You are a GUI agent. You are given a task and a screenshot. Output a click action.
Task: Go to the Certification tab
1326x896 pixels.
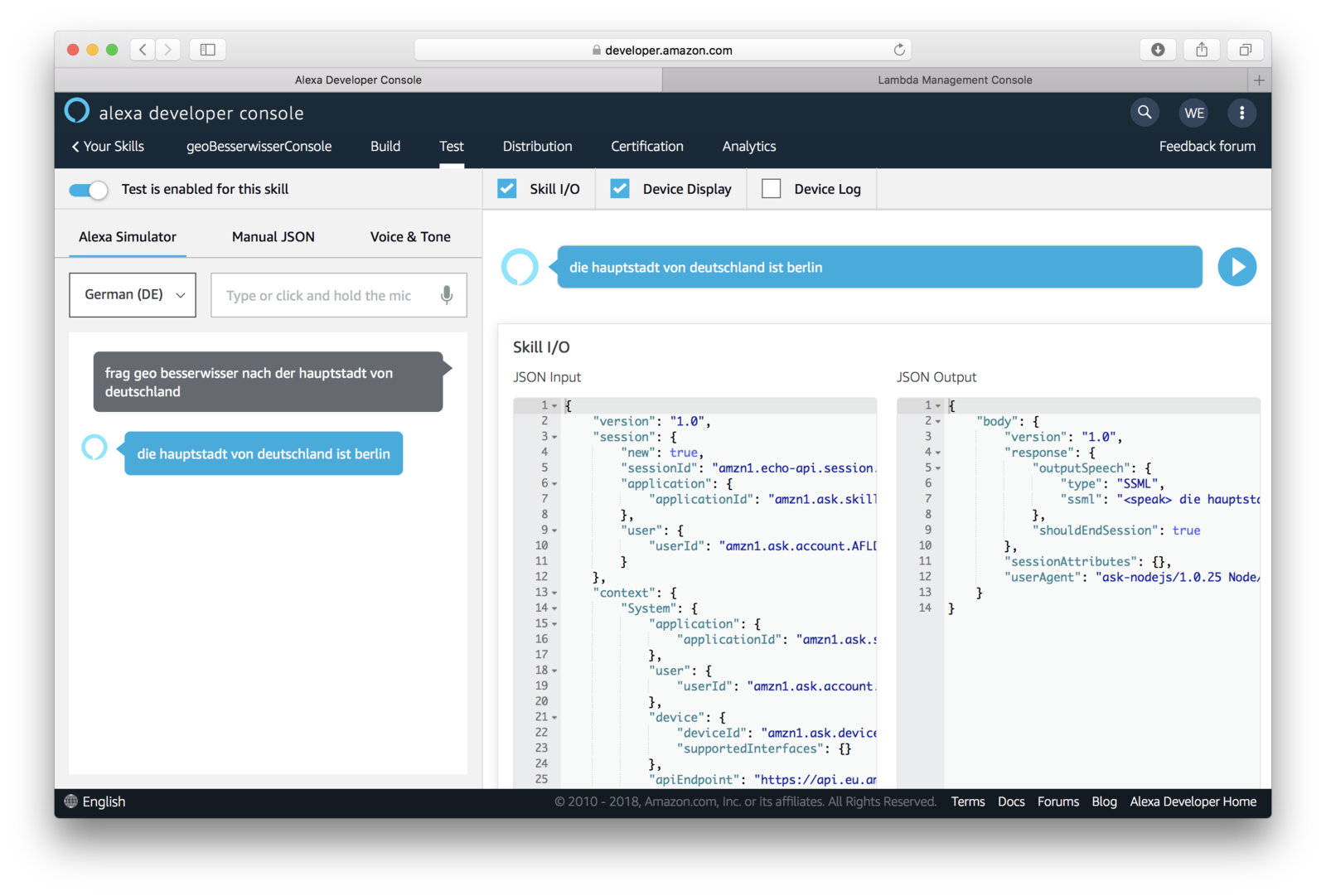[647, 147]
